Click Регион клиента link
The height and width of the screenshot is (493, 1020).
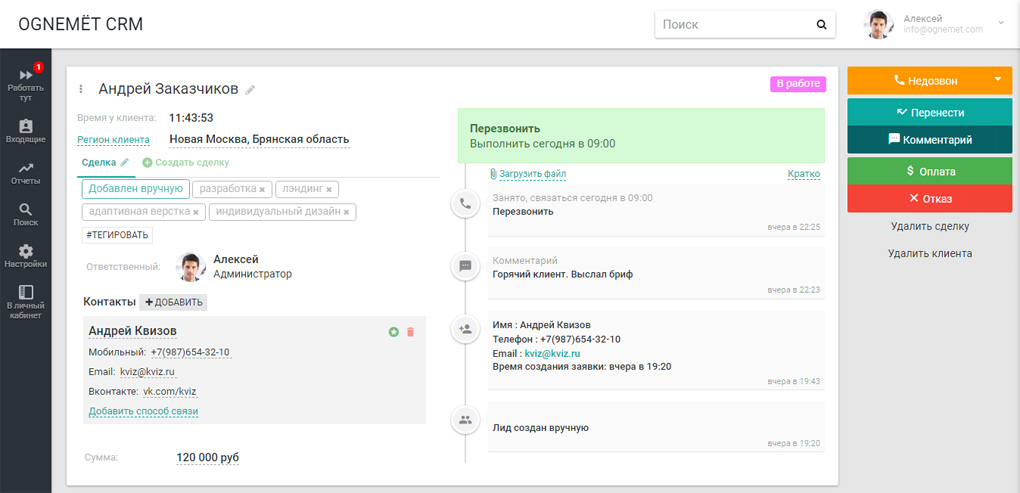[x=113, y=140]
